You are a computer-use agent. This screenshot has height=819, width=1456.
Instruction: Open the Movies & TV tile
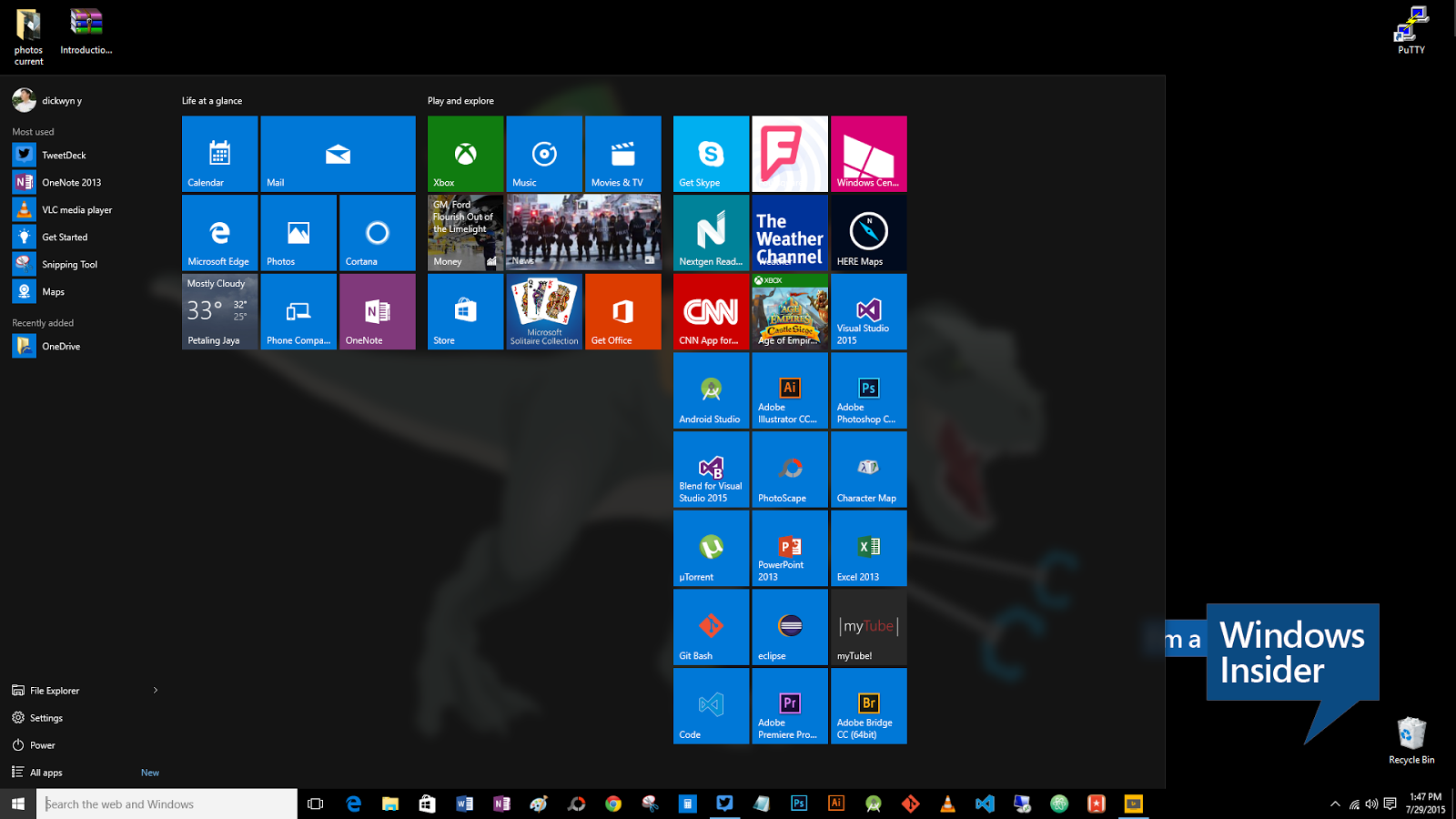(x=623, y=154)
